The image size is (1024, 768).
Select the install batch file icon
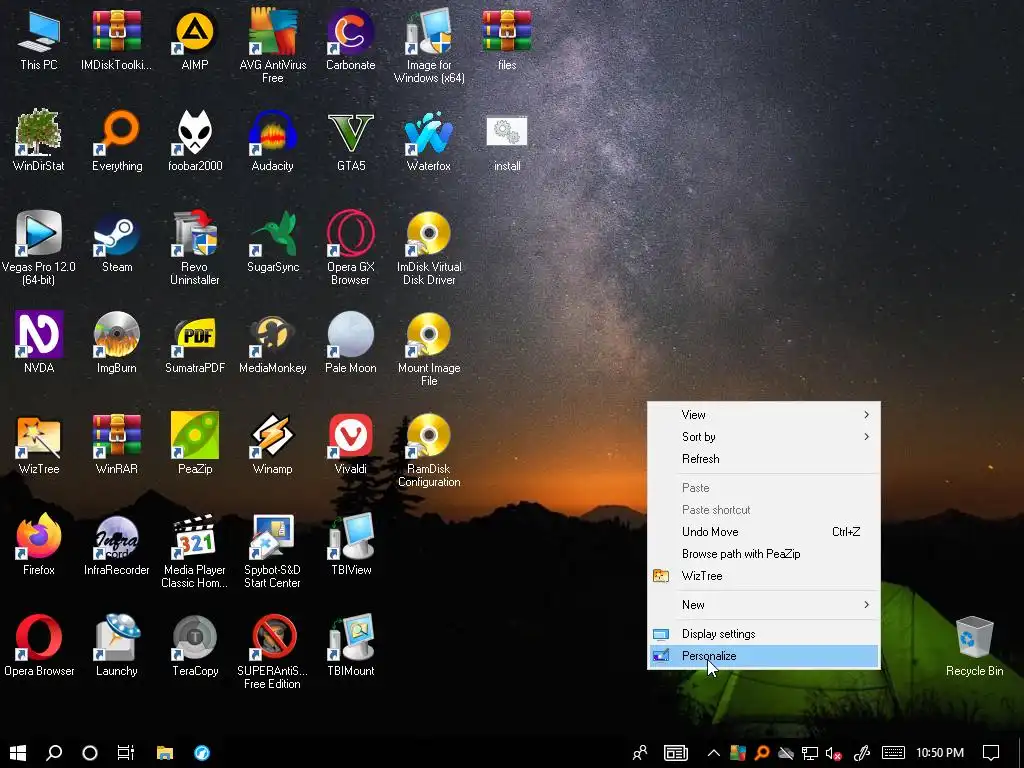pos(507,133)
